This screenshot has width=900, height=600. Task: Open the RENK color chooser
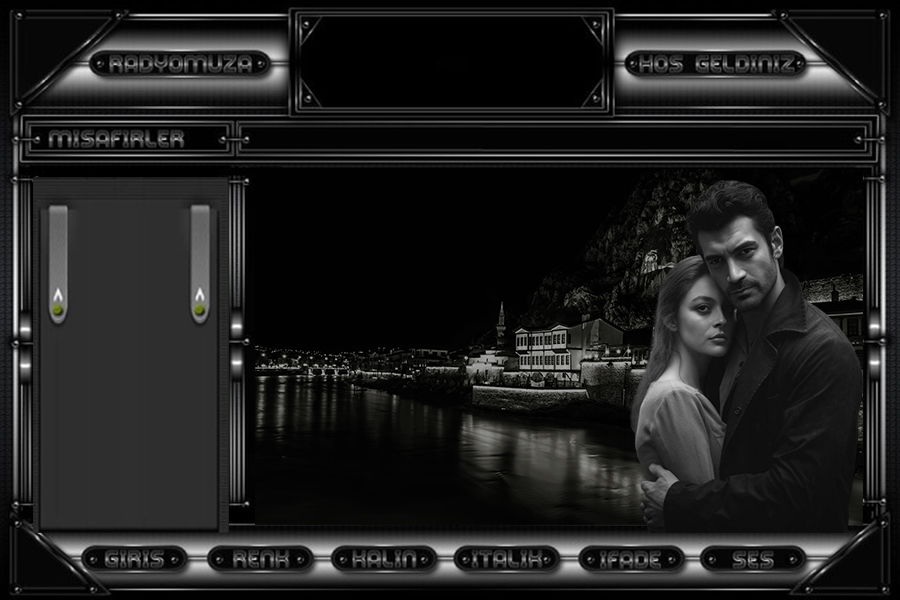(x=260, y=559)
